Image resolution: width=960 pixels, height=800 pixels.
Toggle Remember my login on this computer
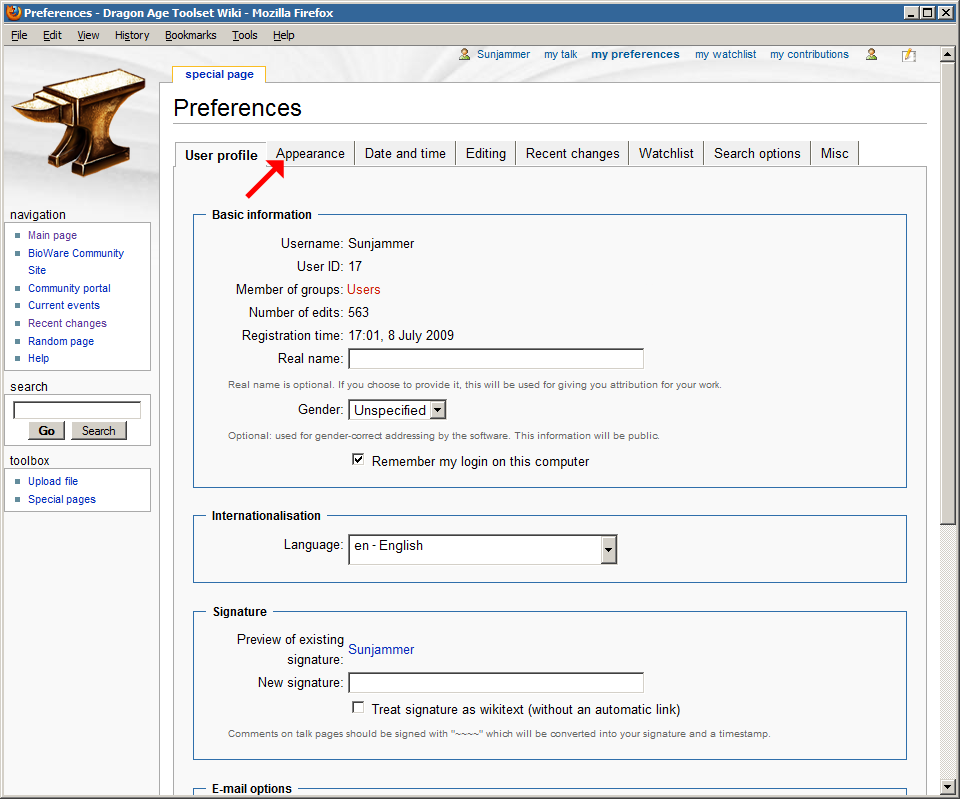coord(358,461)
